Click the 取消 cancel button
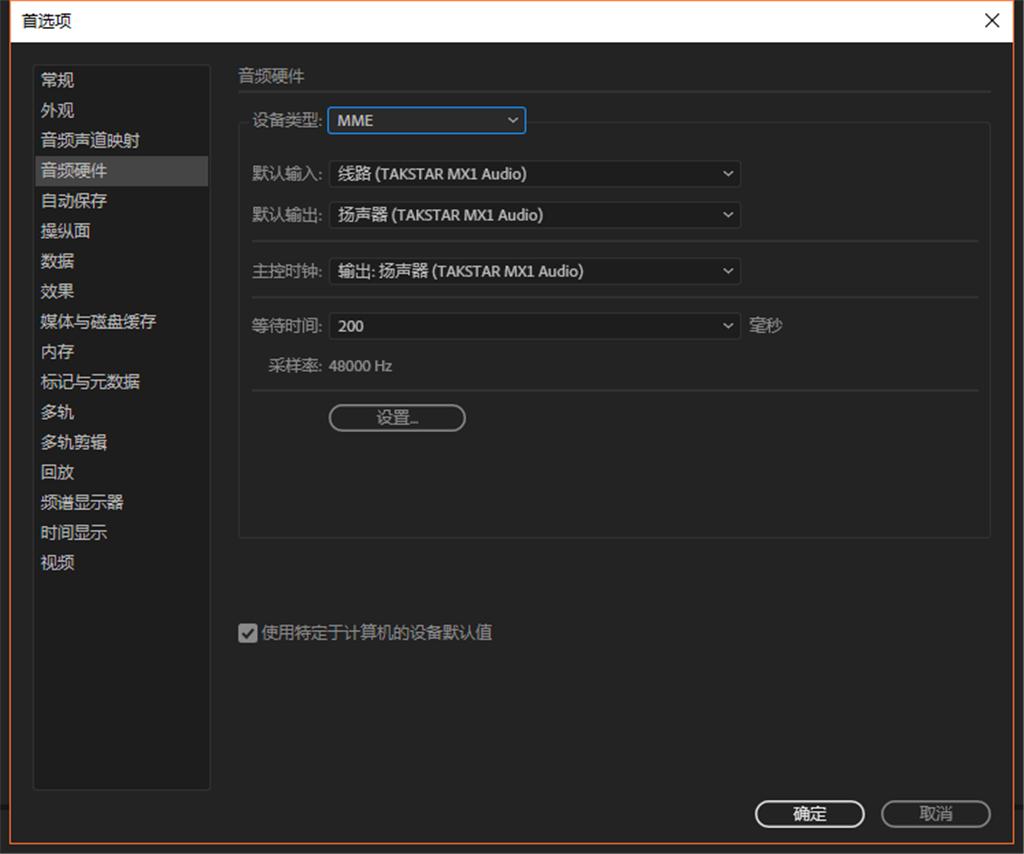 [x=934, y=813]
